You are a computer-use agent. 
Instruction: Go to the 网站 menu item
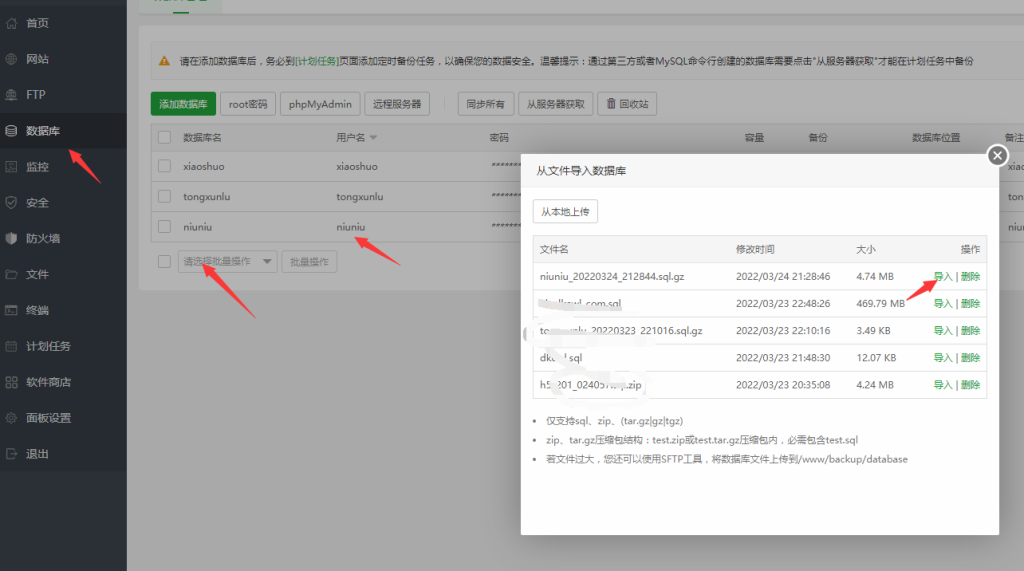point(37,59)
